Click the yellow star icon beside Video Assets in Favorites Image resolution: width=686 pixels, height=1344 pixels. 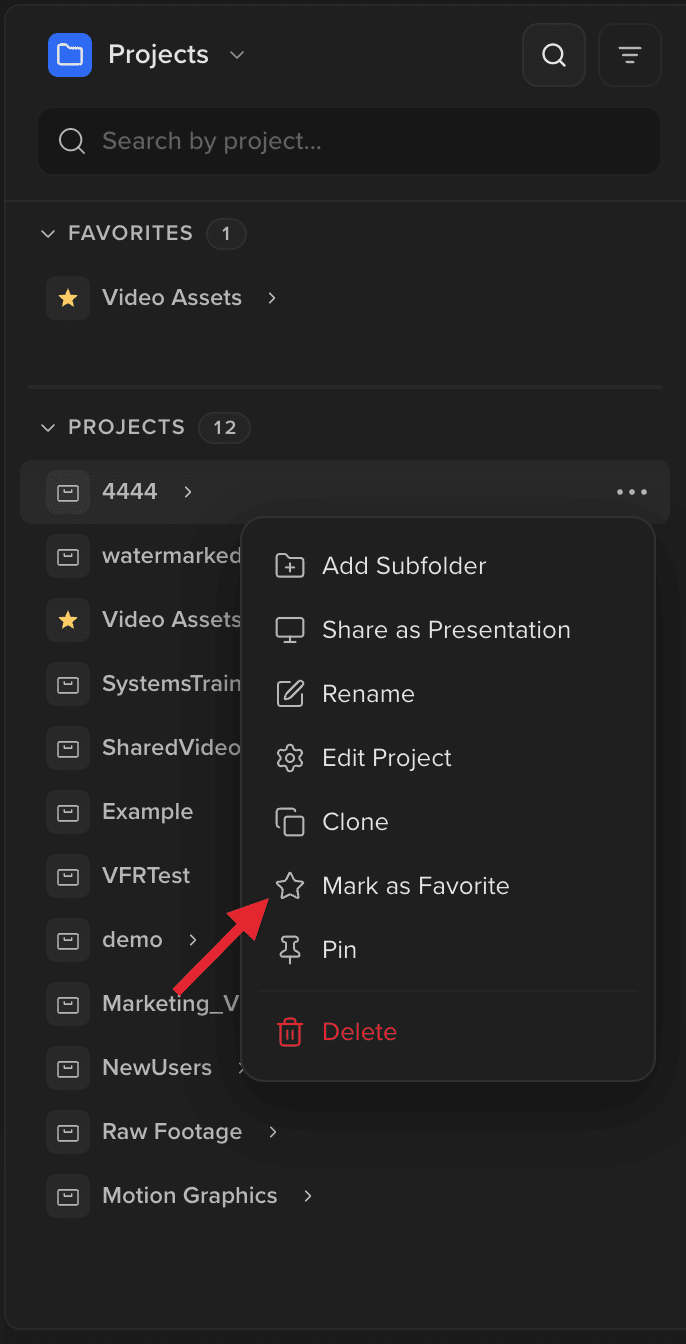68,298
